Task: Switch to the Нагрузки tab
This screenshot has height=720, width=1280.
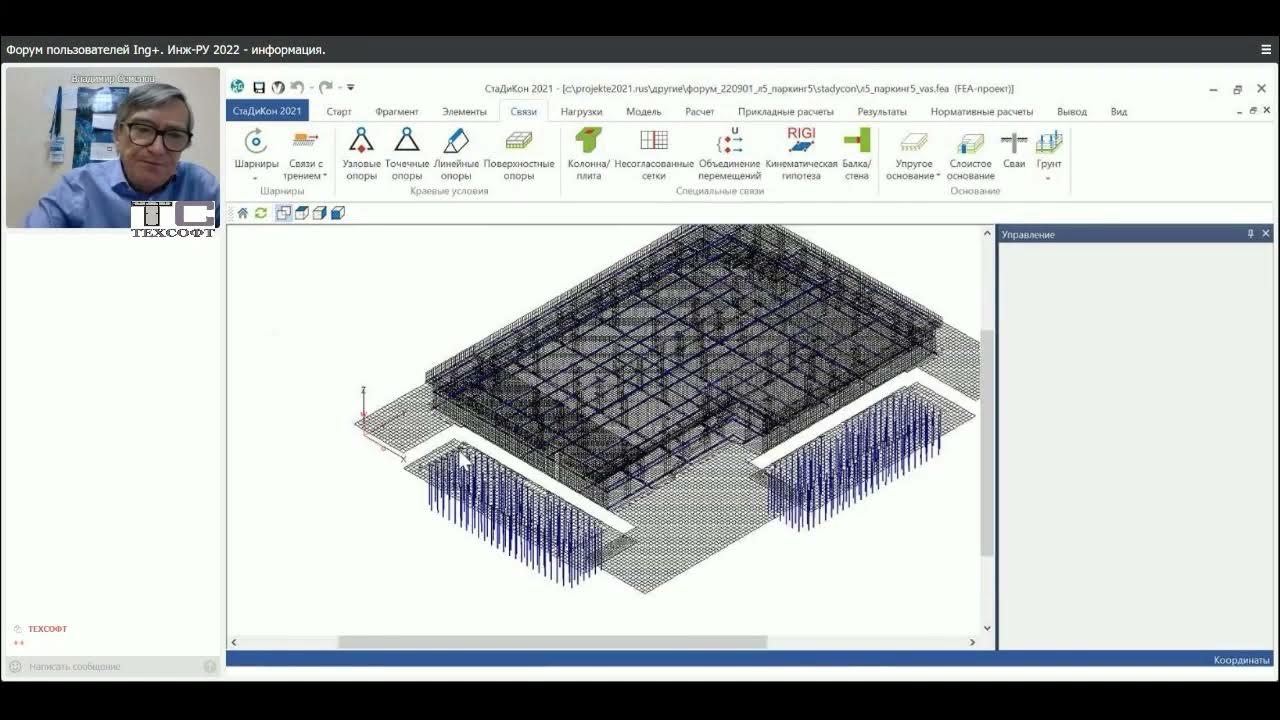Action: click(581, 112)
